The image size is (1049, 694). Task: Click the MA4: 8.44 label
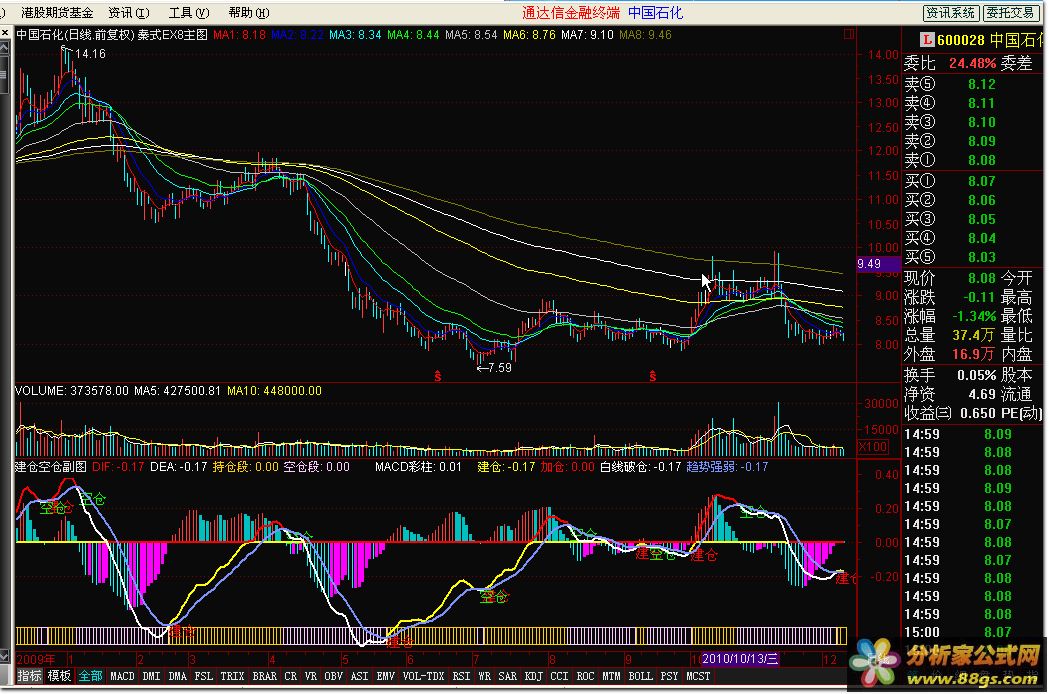pyautogui.click(x=413, y=35)
